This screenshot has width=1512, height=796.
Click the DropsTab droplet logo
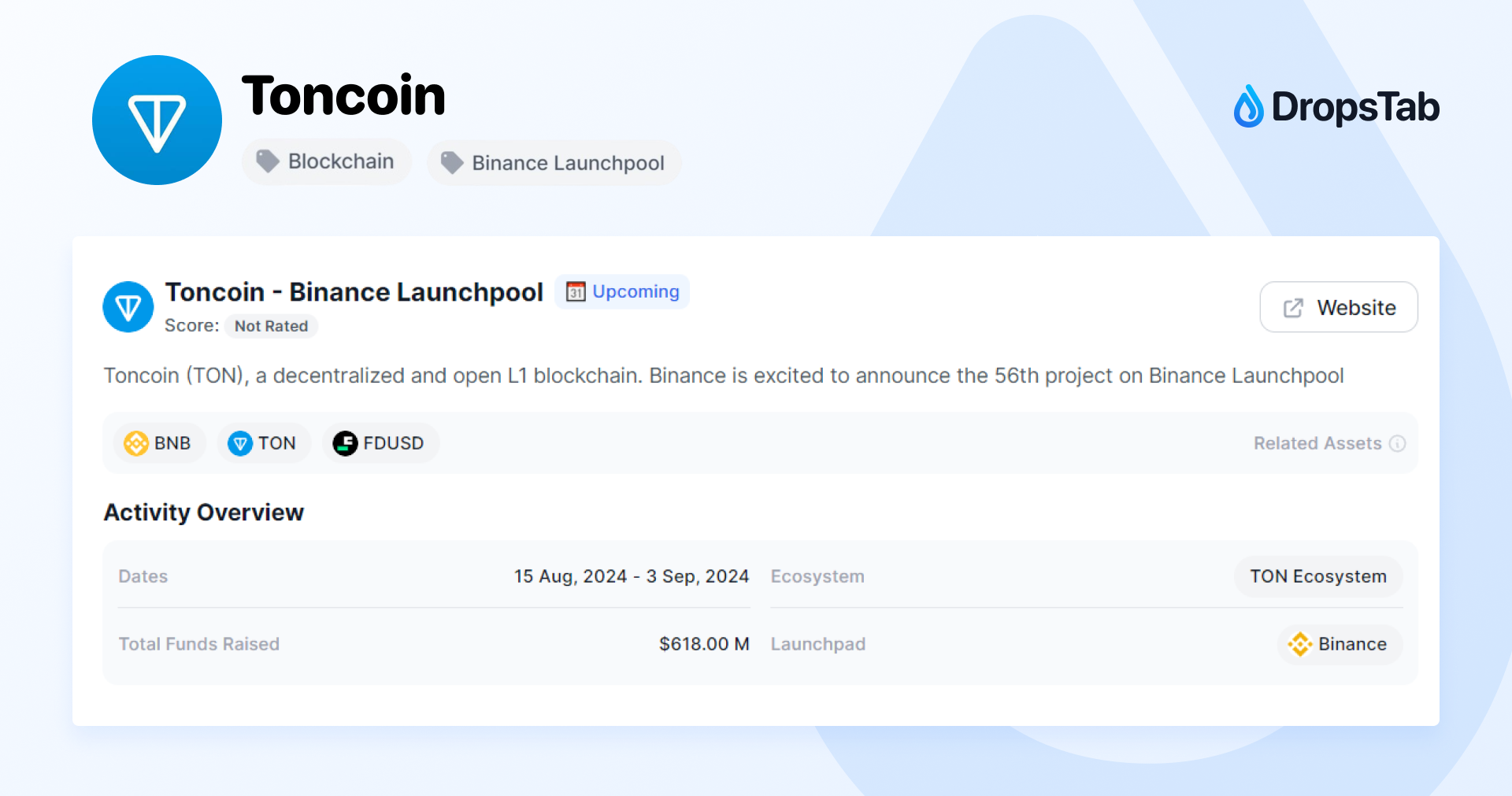1248,107
